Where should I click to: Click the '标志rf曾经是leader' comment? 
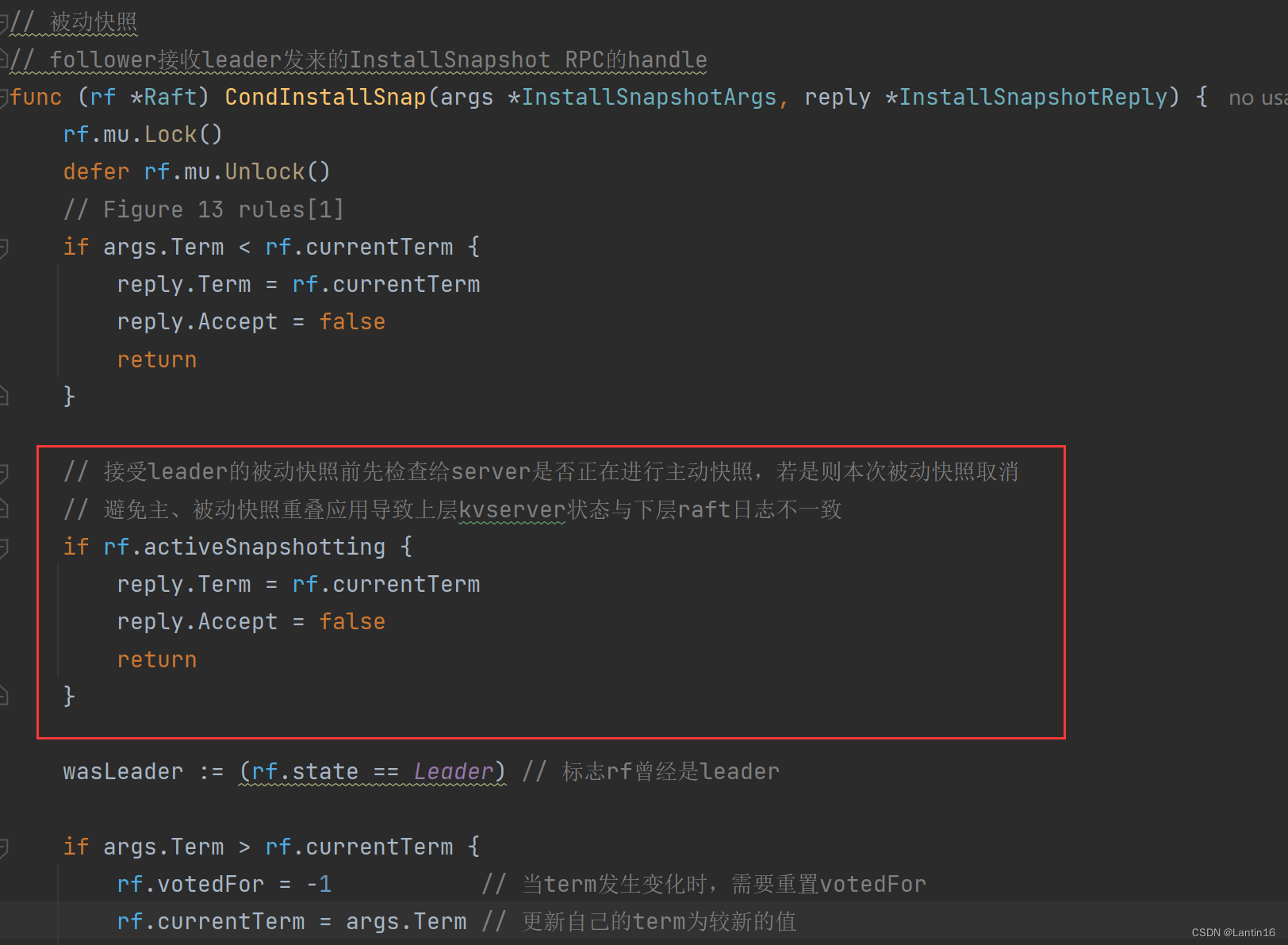point(651,771)
